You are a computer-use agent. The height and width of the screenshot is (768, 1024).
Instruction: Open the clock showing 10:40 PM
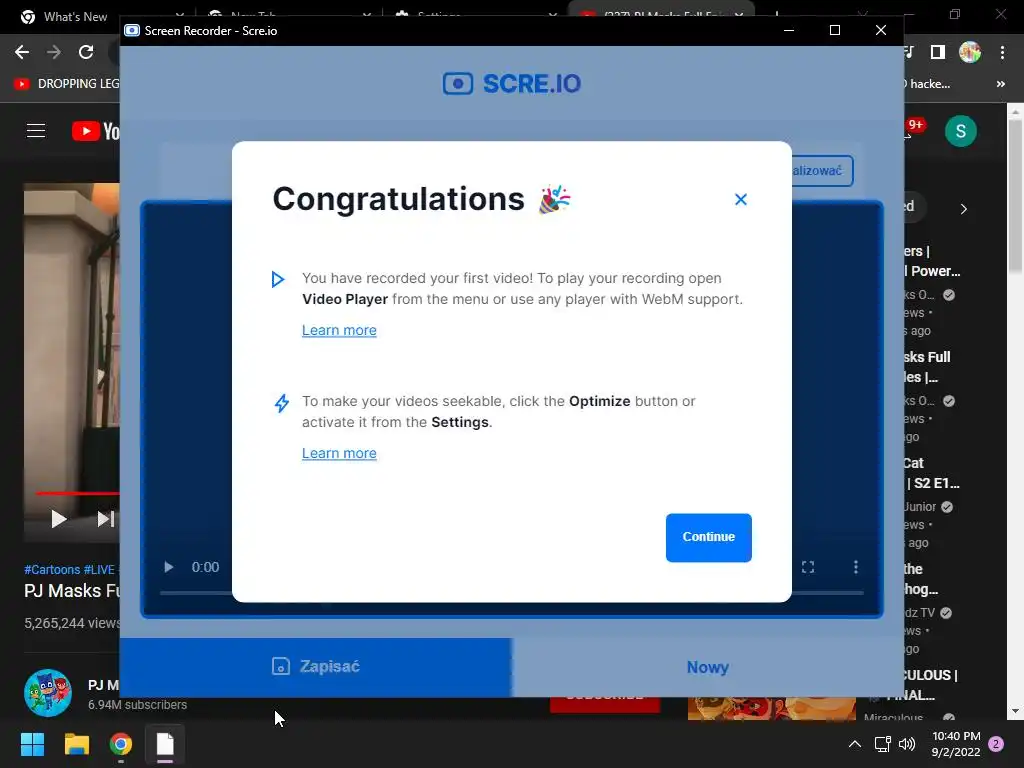956,744
